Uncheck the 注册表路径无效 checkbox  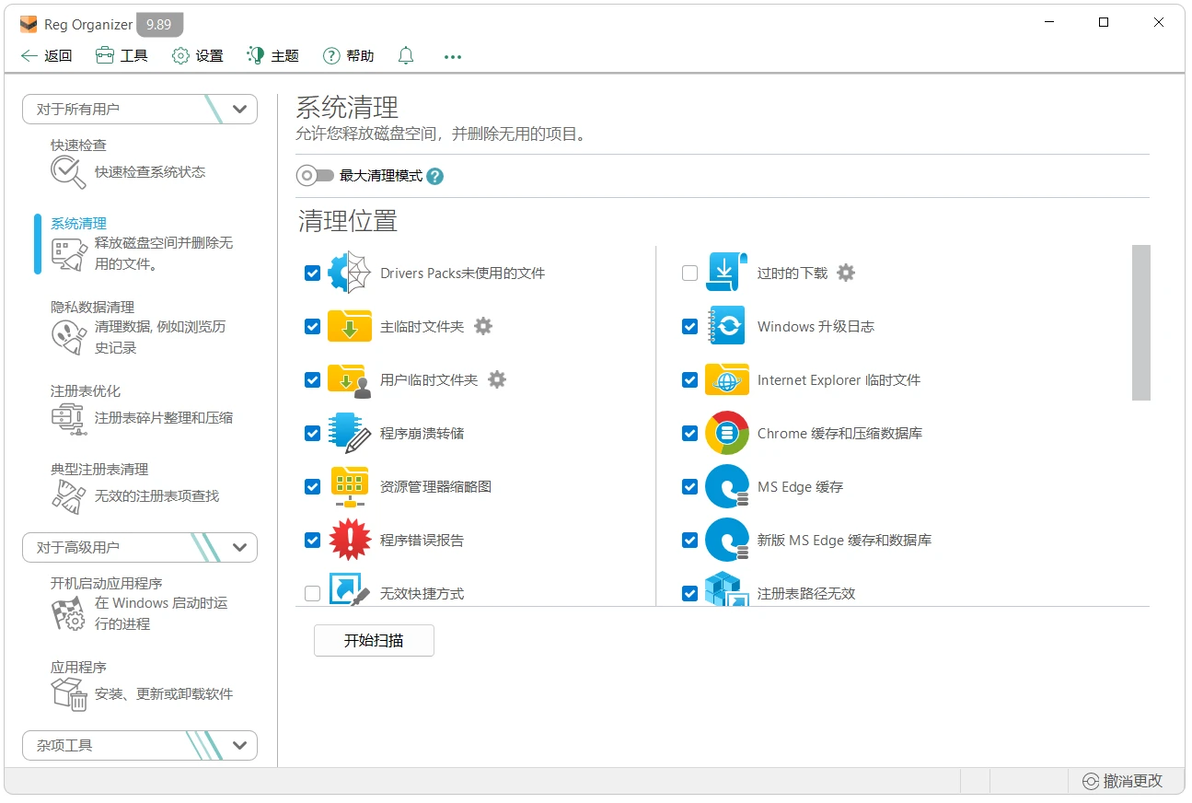[690, 593]
